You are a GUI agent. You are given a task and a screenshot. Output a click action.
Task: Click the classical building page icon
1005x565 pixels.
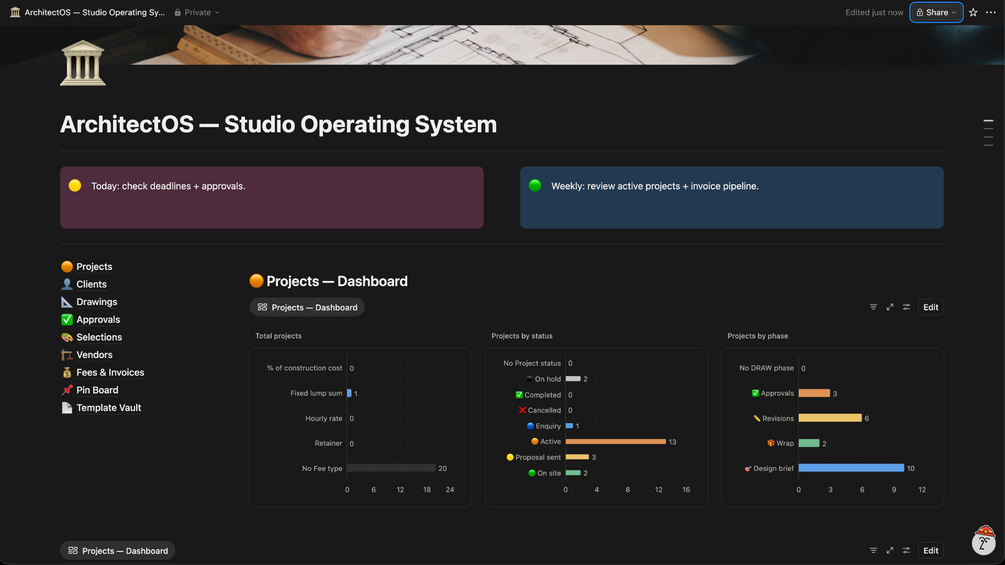(83, 63)
